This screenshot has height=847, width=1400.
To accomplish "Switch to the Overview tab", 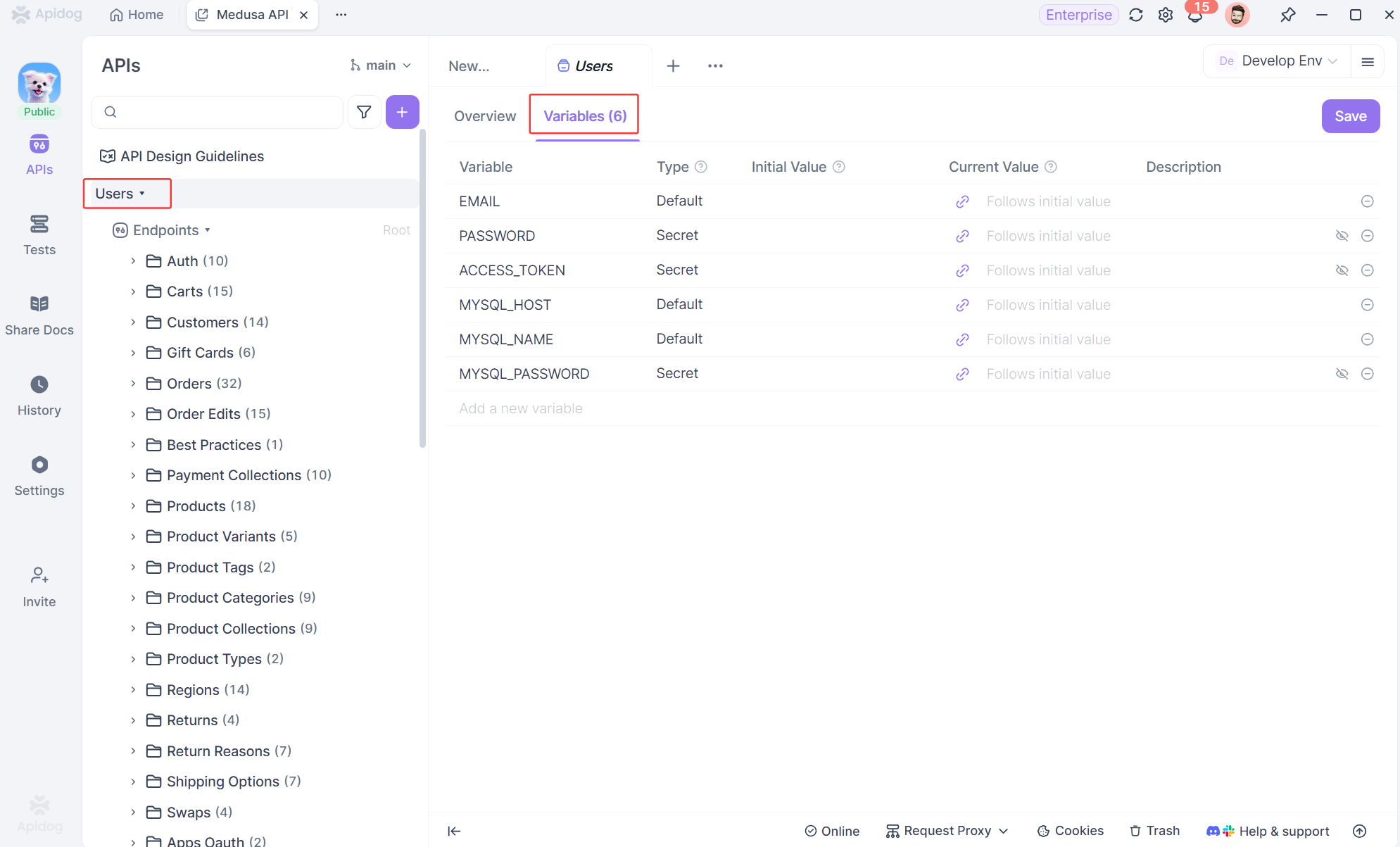I will point(485,116).
